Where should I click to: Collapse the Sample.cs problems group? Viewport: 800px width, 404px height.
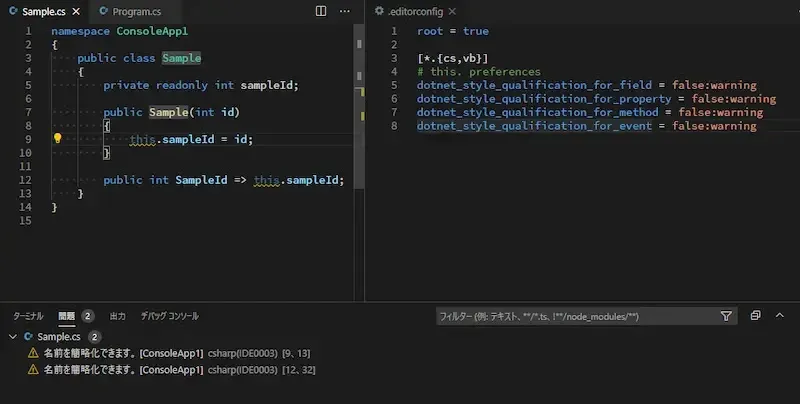tap(12, 337)
